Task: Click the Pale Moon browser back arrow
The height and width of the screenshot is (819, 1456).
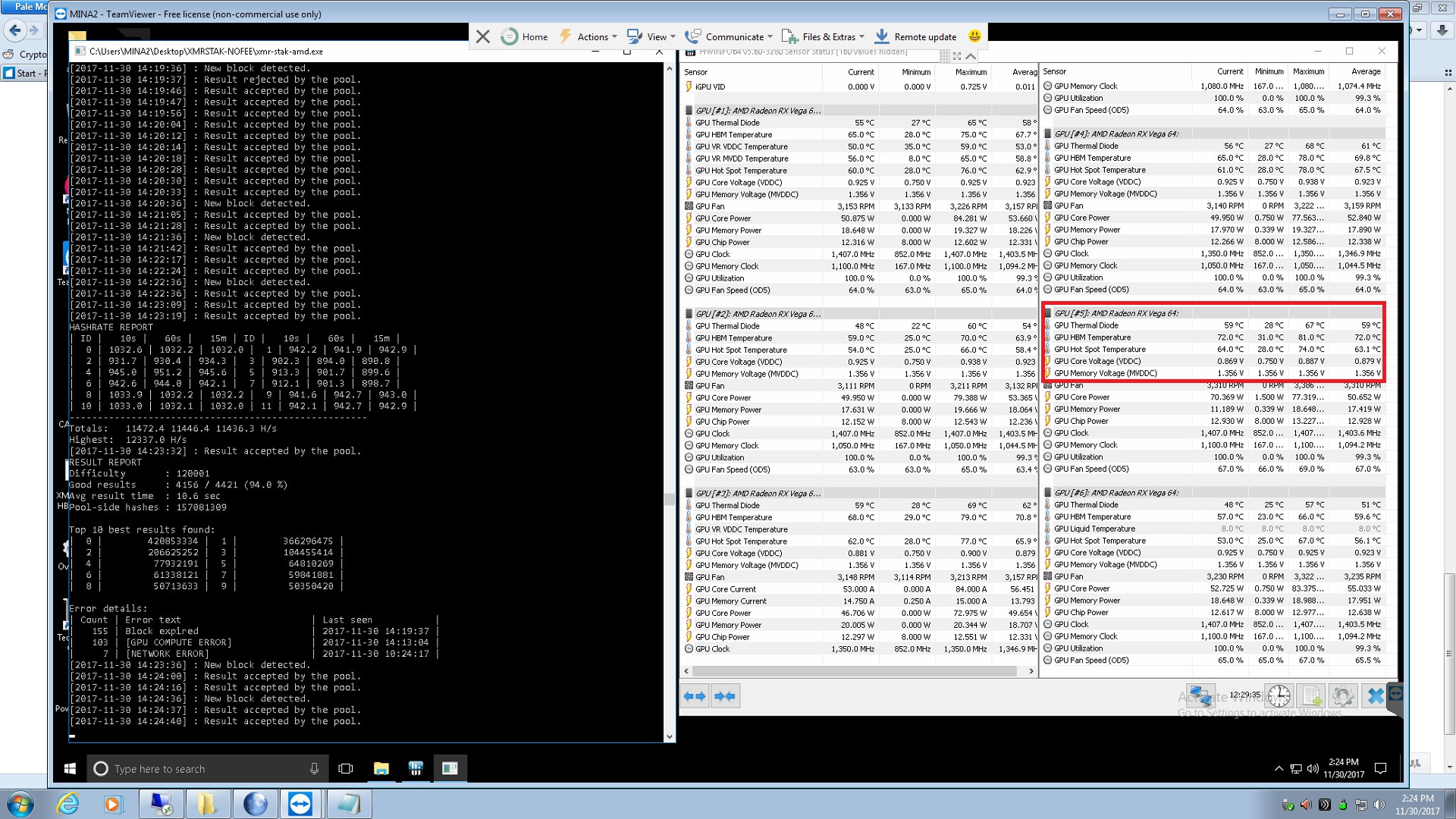Action: [14, 30]
